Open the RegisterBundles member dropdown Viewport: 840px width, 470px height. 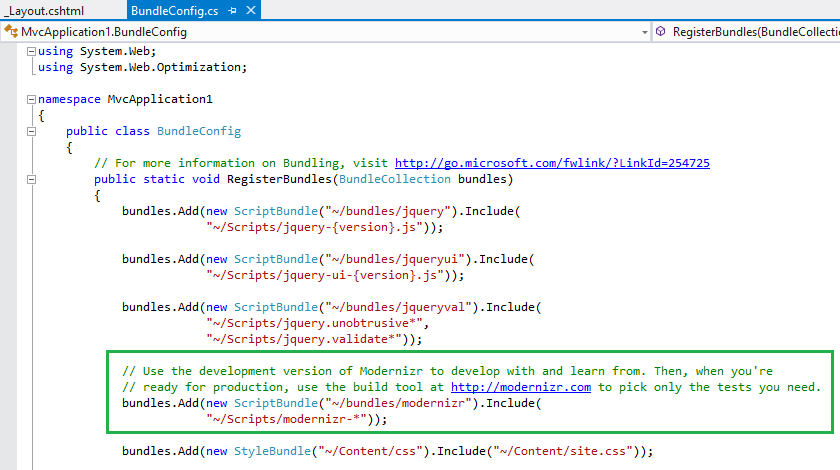tap(755, 32)
